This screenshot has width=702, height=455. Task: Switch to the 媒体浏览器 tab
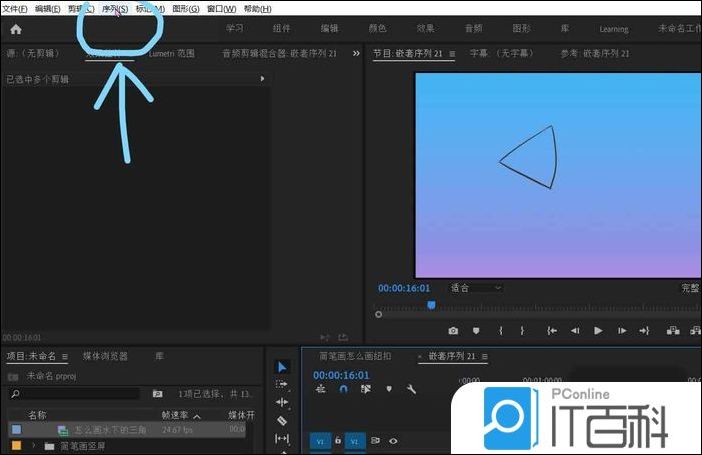click(x=105, y=355)
